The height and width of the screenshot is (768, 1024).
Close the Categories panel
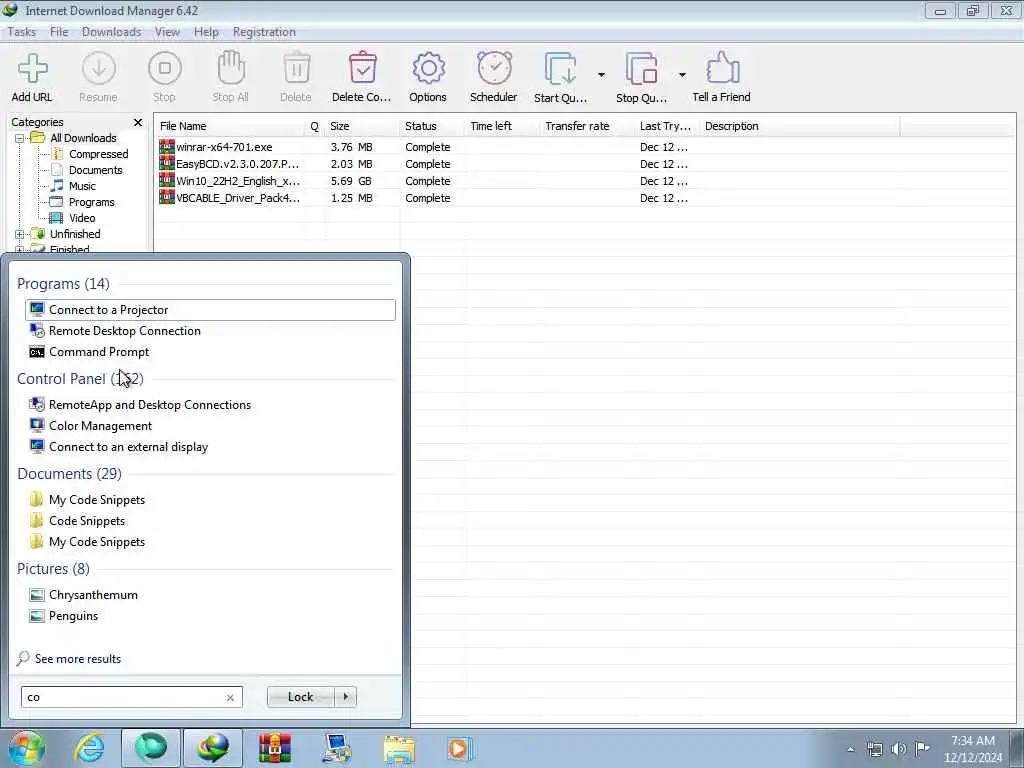click(x=138, y=122)
